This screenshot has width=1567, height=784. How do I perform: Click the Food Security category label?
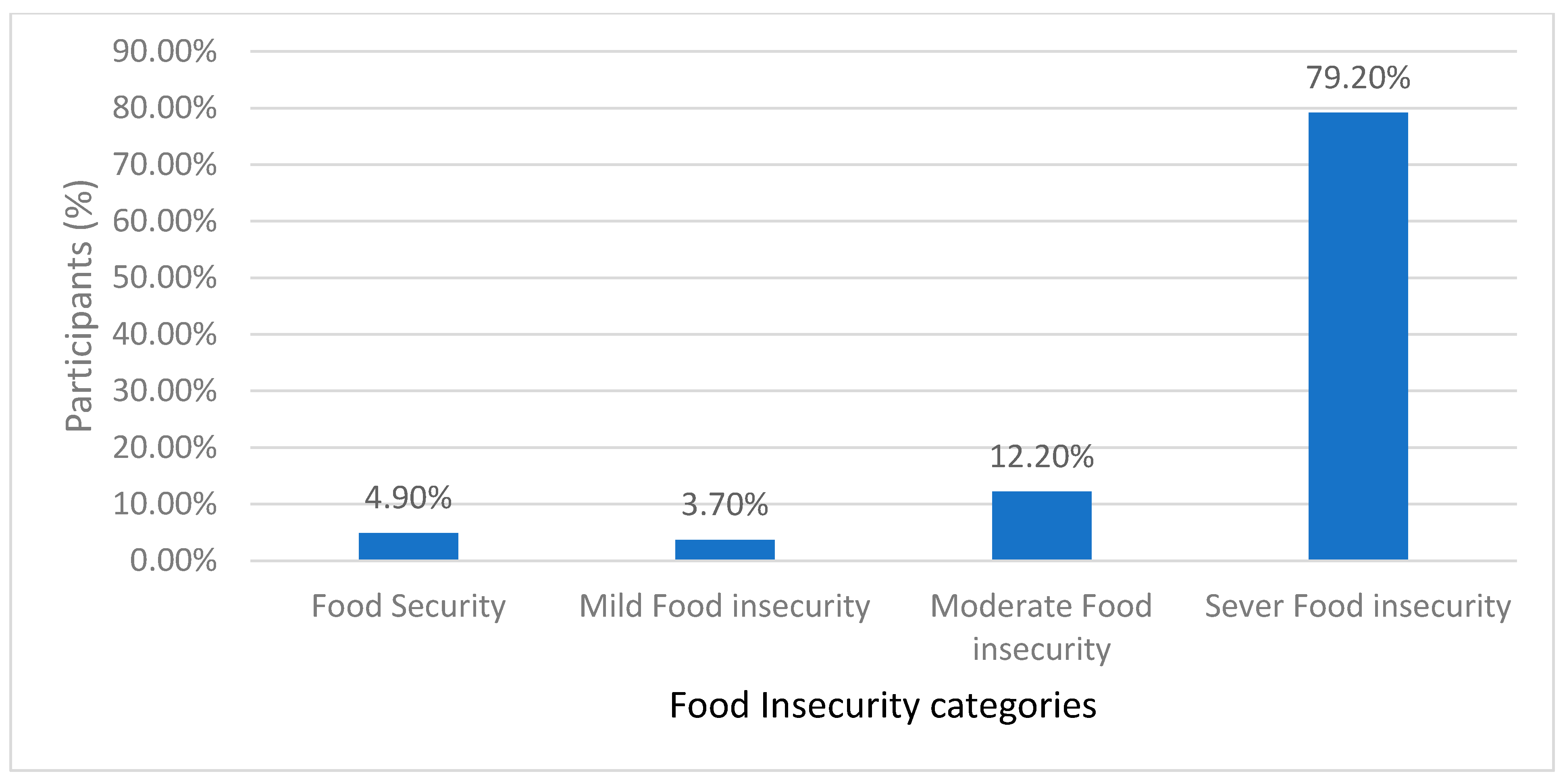408,606
